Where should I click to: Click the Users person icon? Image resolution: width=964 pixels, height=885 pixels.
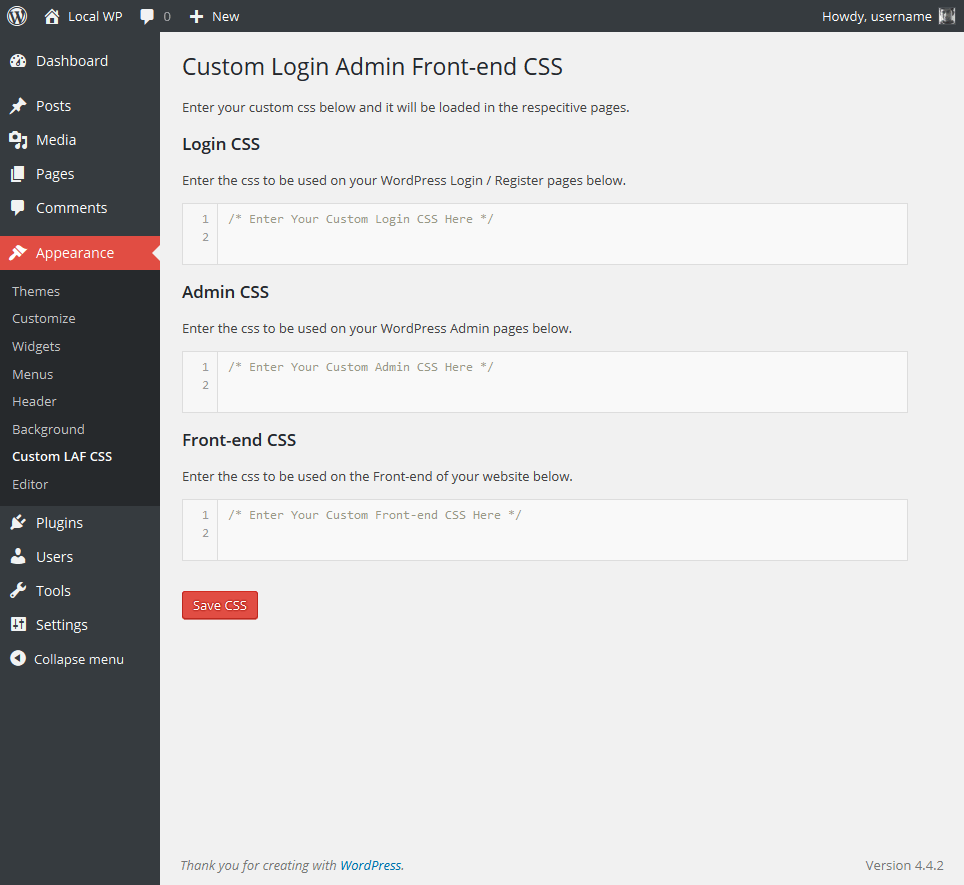click(18, 556)
